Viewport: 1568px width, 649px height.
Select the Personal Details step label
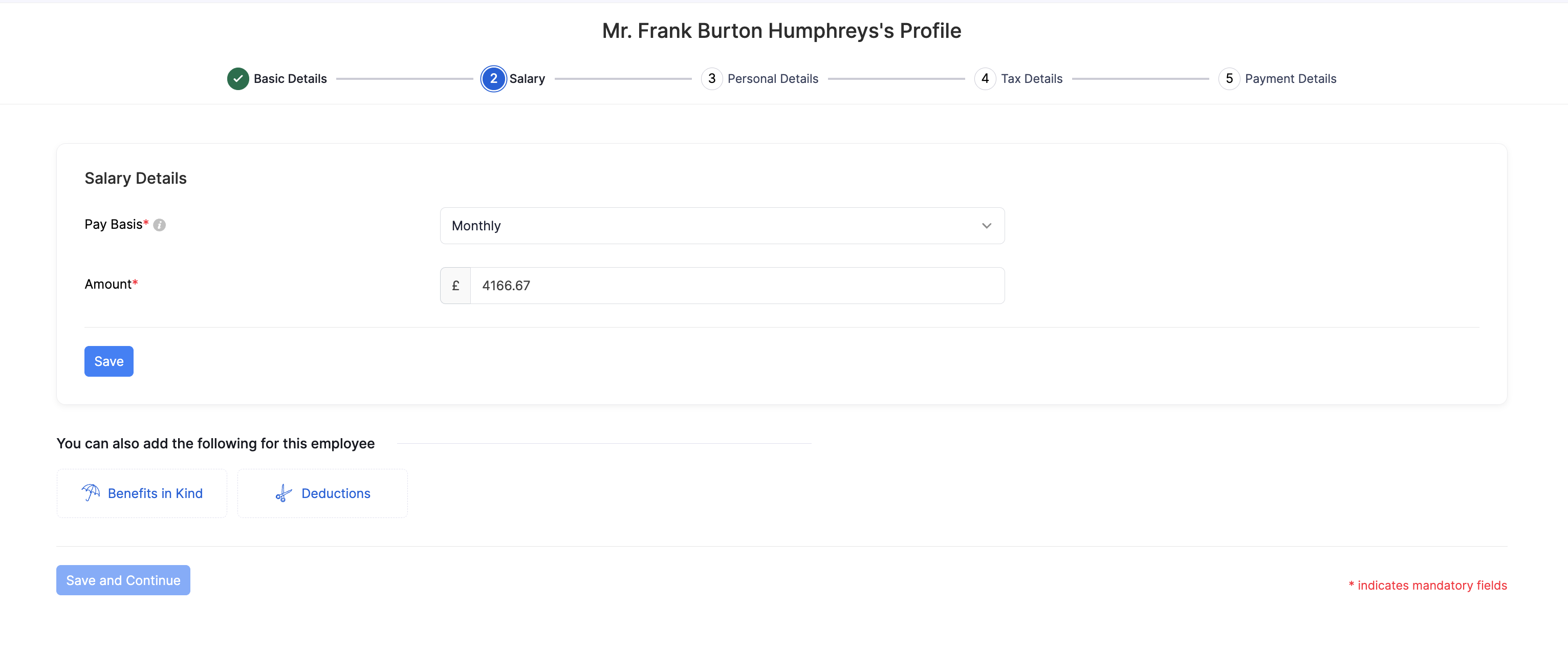772,78
